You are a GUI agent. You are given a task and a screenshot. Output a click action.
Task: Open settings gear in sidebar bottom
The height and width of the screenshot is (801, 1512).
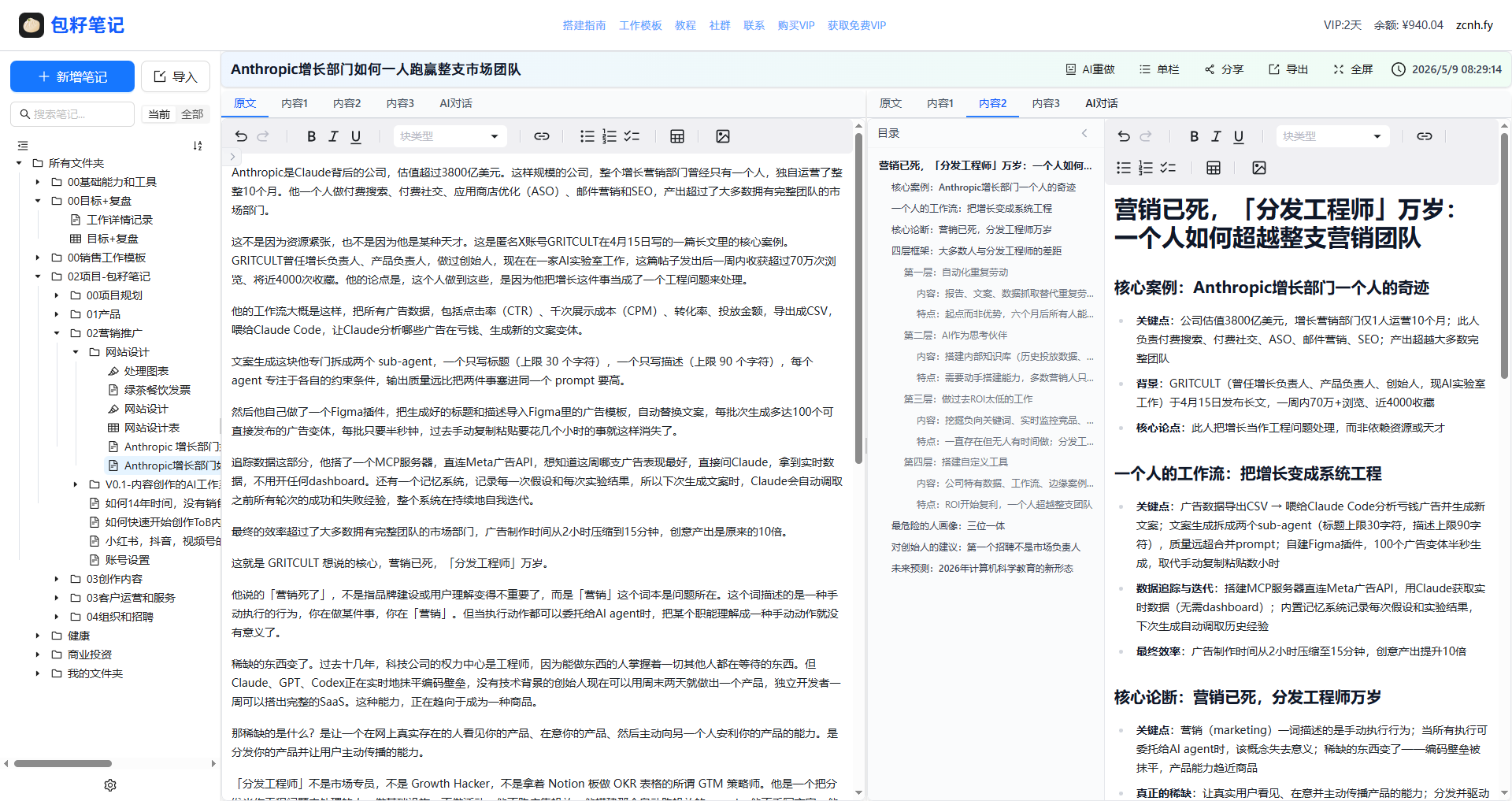click(110, 785)
